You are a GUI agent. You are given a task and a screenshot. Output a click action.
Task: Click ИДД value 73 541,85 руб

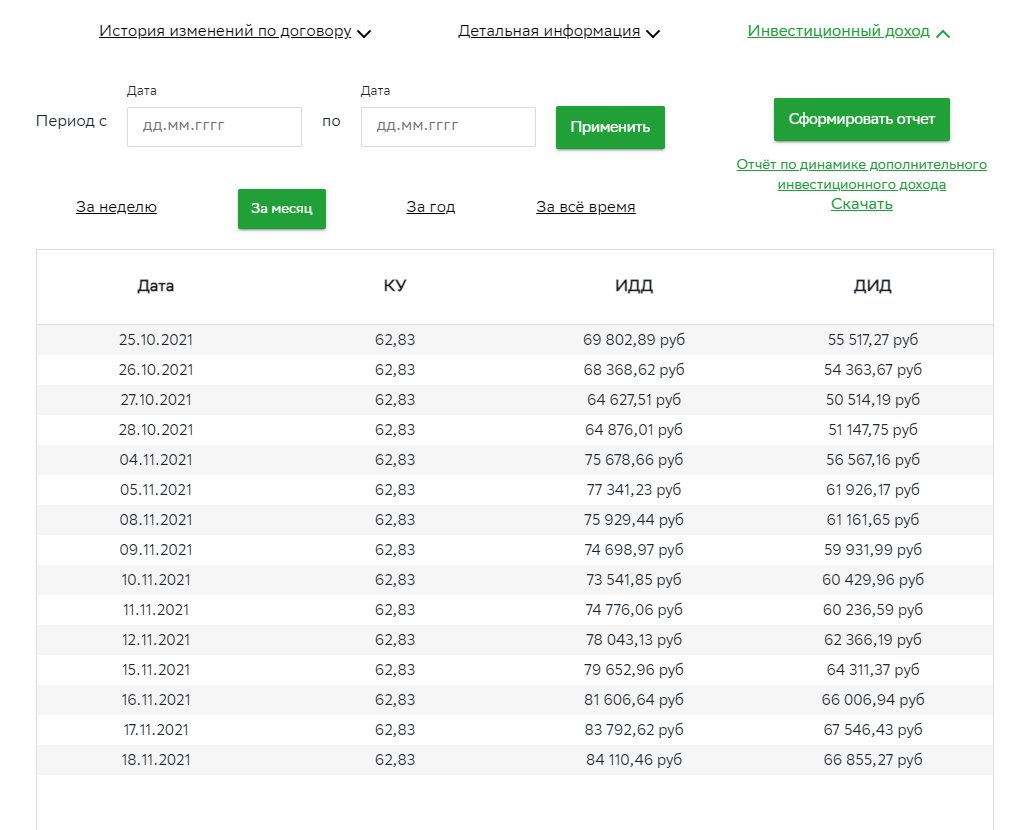(634, 580)
